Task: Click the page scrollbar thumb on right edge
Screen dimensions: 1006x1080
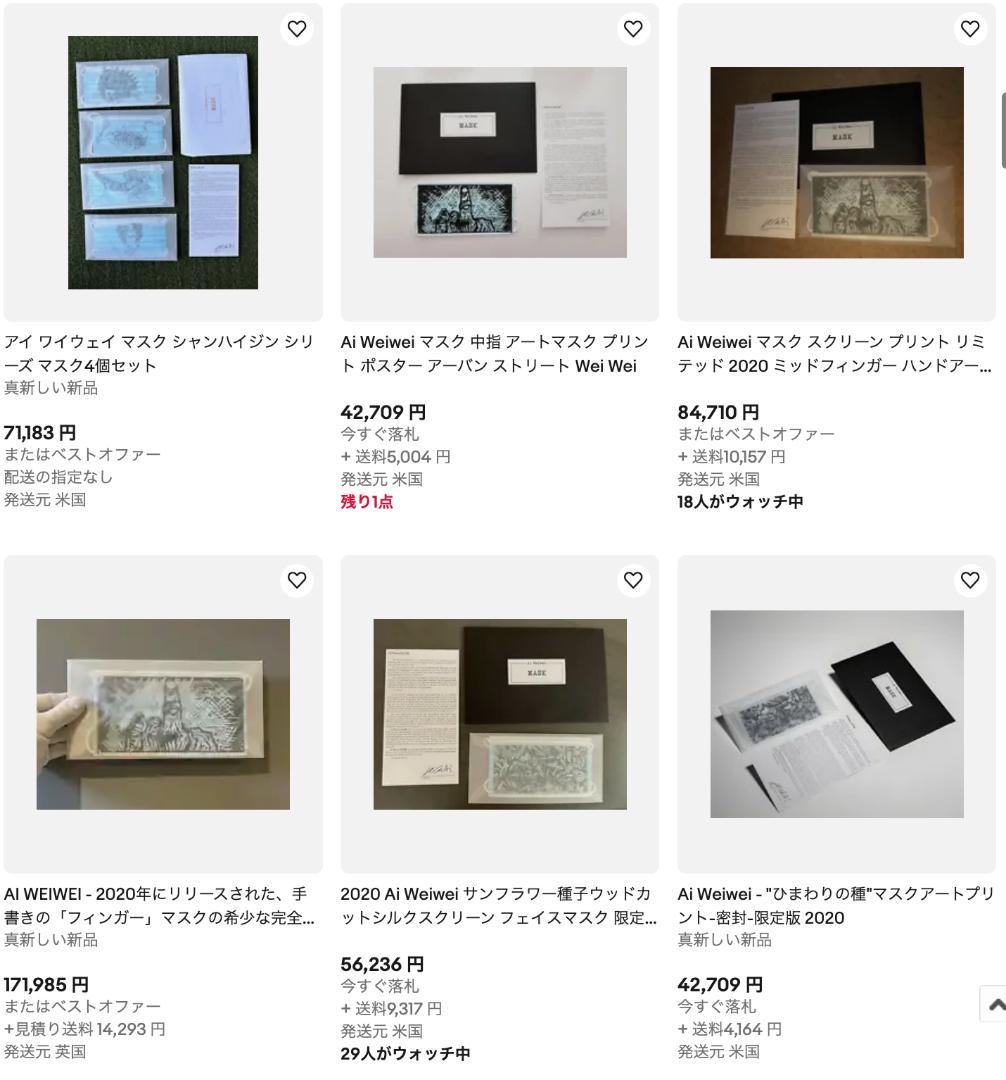Action: [x=1003, y=131]
